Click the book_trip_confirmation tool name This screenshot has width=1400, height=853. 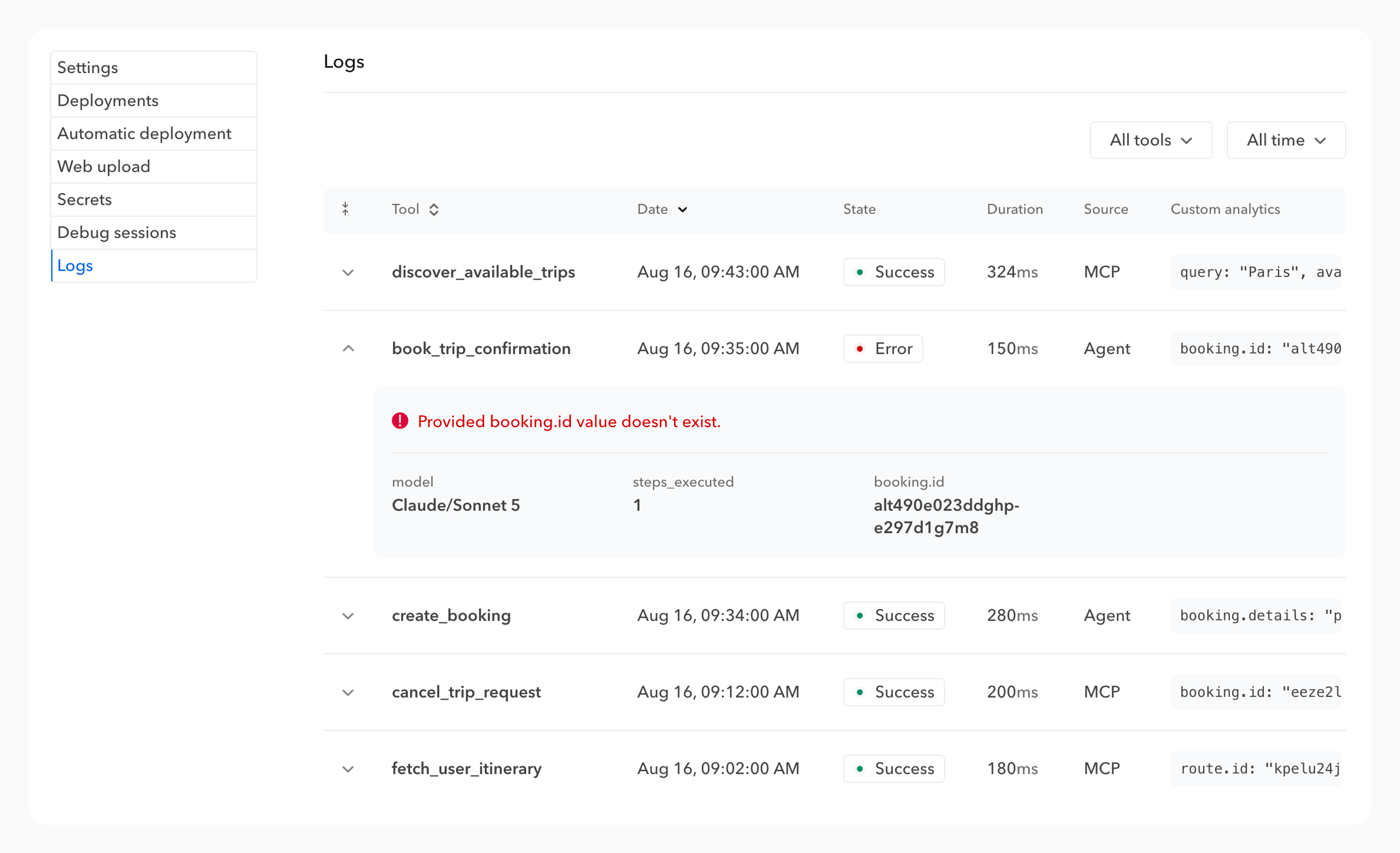(x=481, y=349)
